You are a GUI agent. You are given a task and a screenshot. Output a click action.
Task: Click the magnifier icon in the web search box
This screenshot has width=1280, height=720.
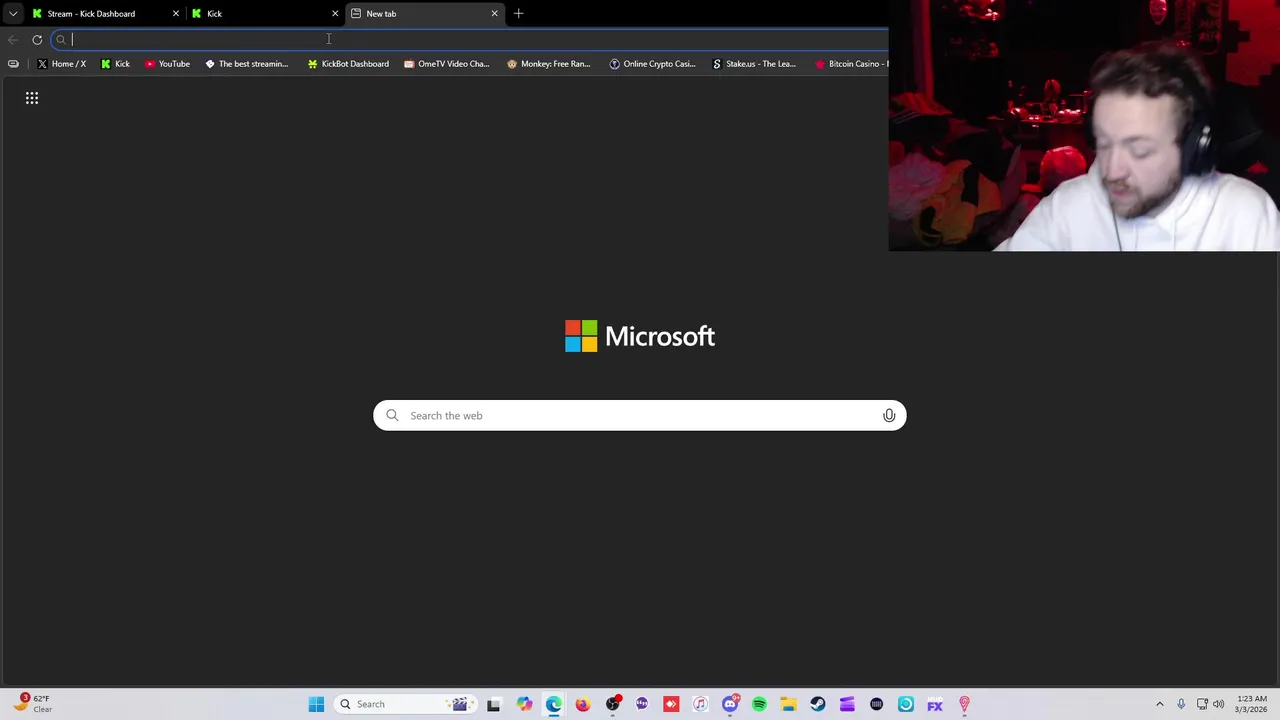[392, 415]
